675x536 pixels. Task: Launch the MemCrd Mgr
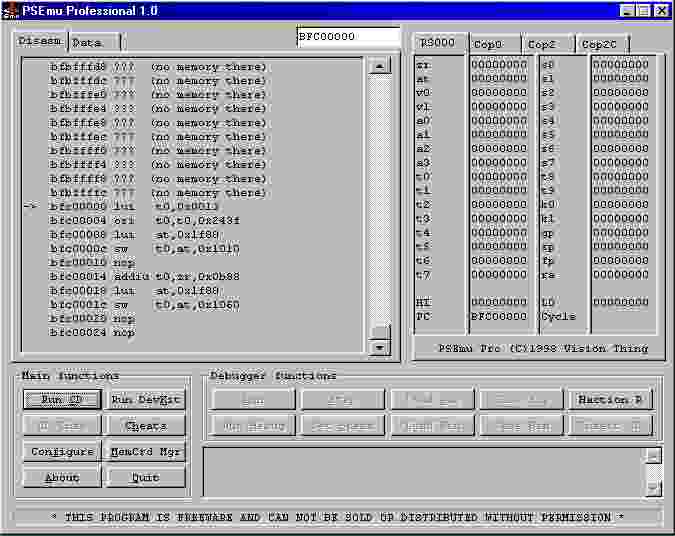[146, 452]
